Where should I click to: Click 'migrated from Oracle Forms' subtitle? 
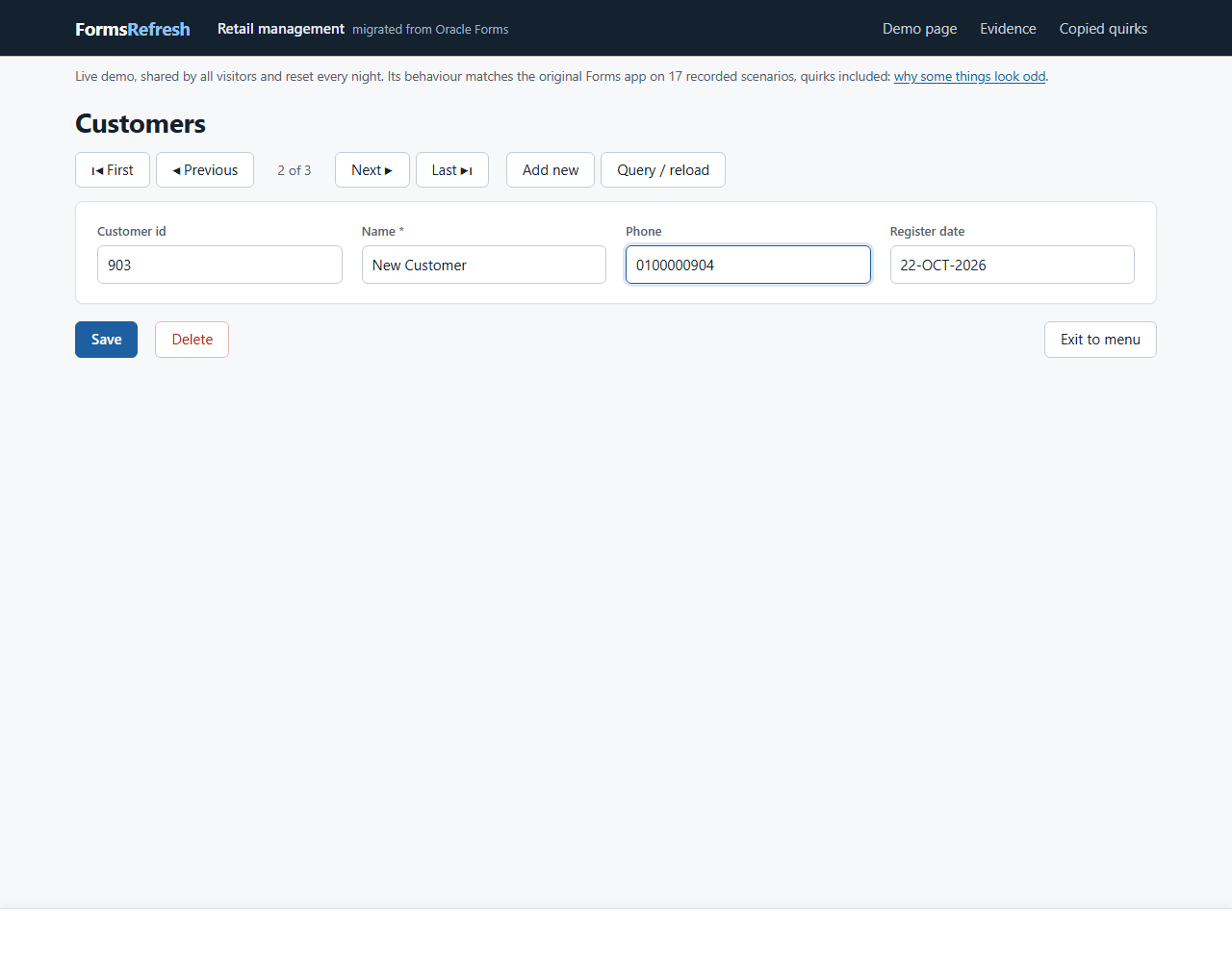pos(430,30)
